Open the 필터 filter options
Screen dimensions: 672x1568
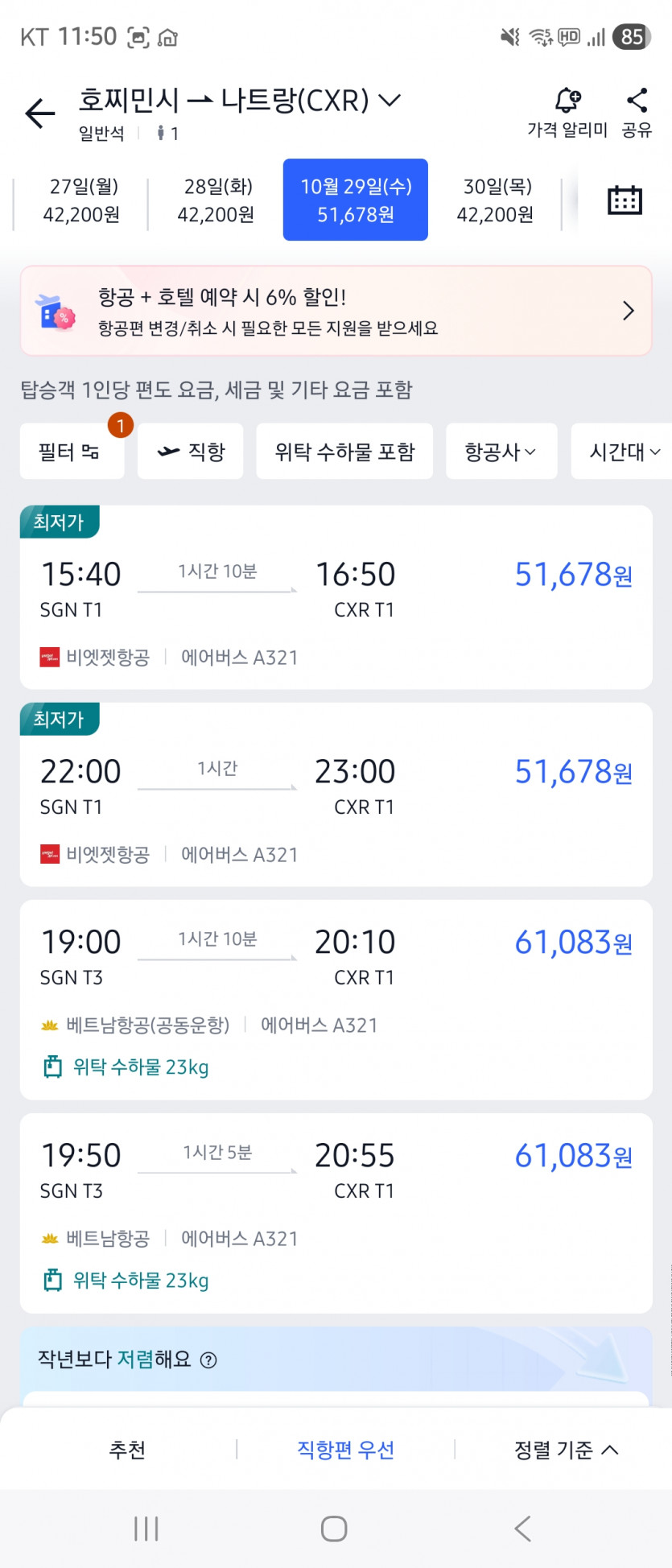coord(71,452)
